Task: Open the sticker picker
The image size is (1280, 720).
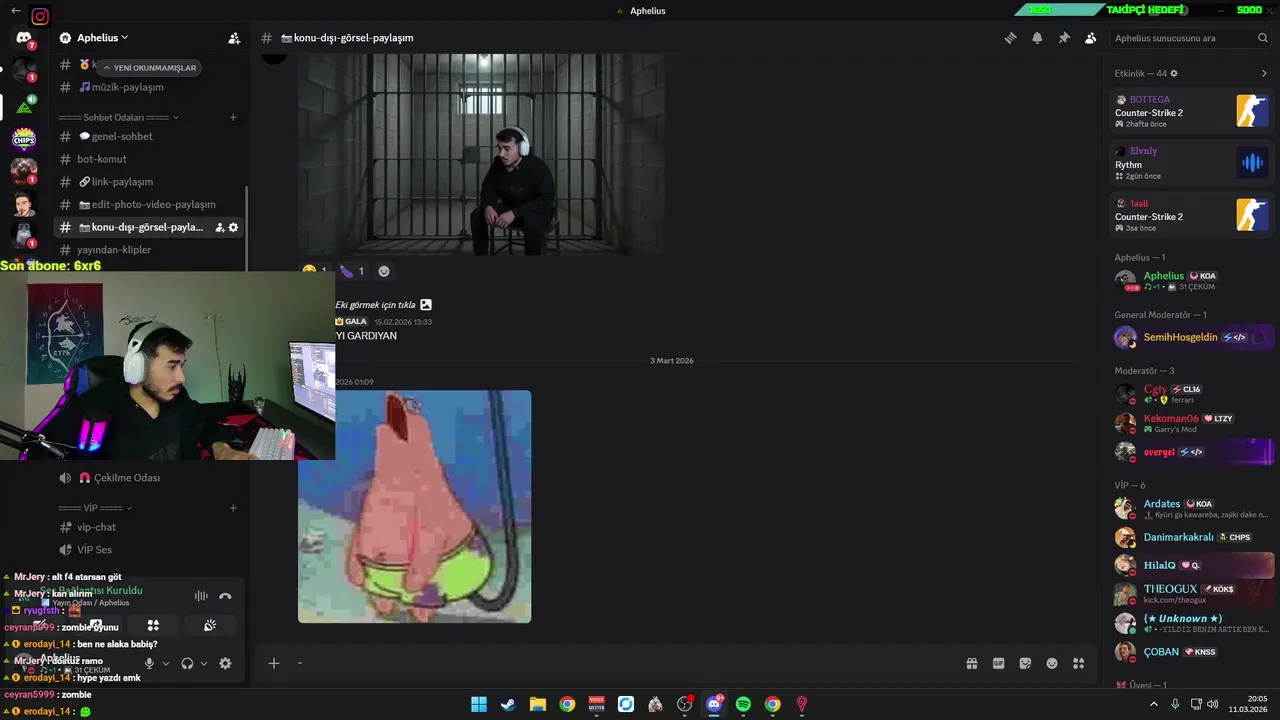Action: 1025,663
